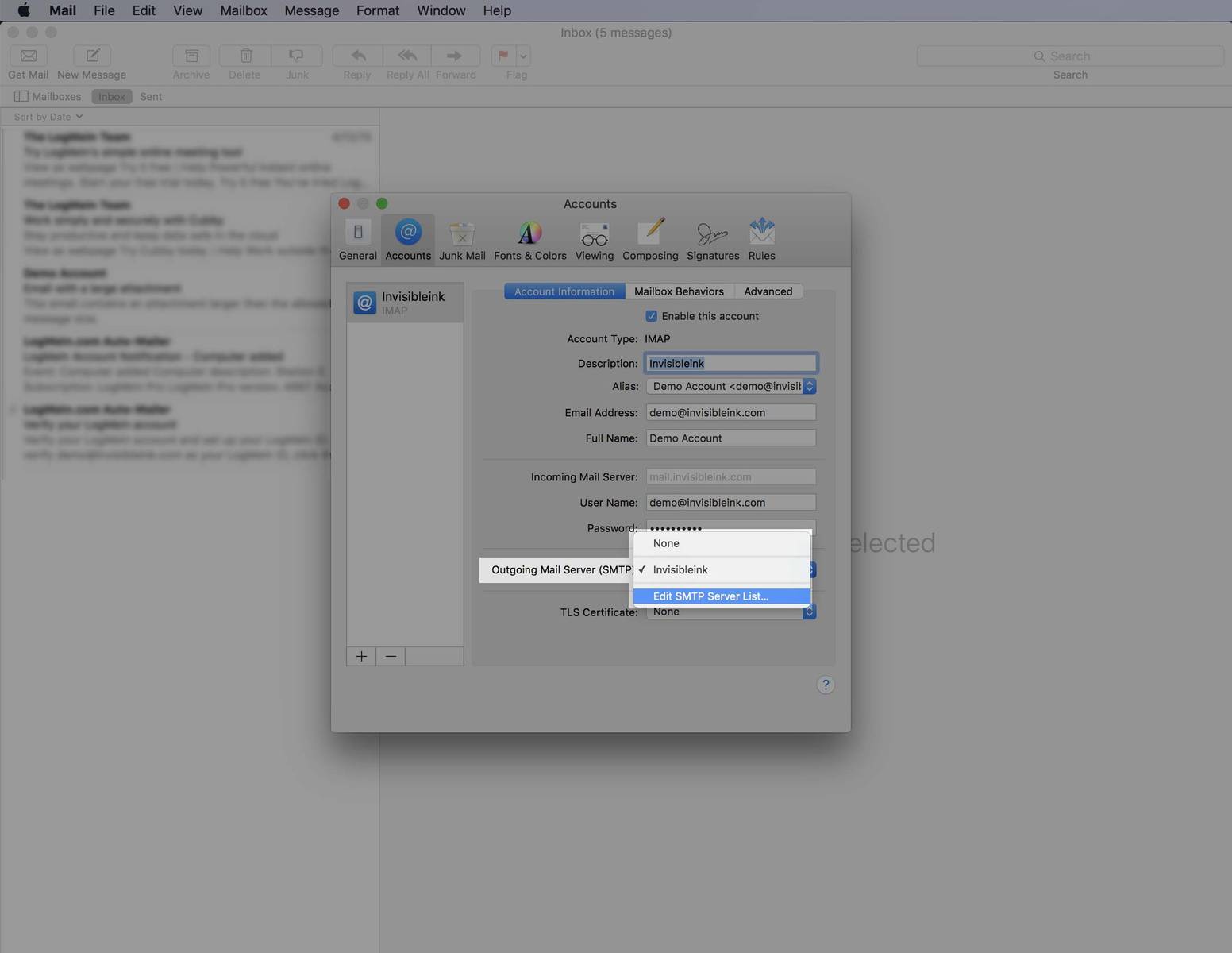Screen dimensions: 1232x953
Task: Click the Incoming Mail Server field
Action: (x=731, y=476)
